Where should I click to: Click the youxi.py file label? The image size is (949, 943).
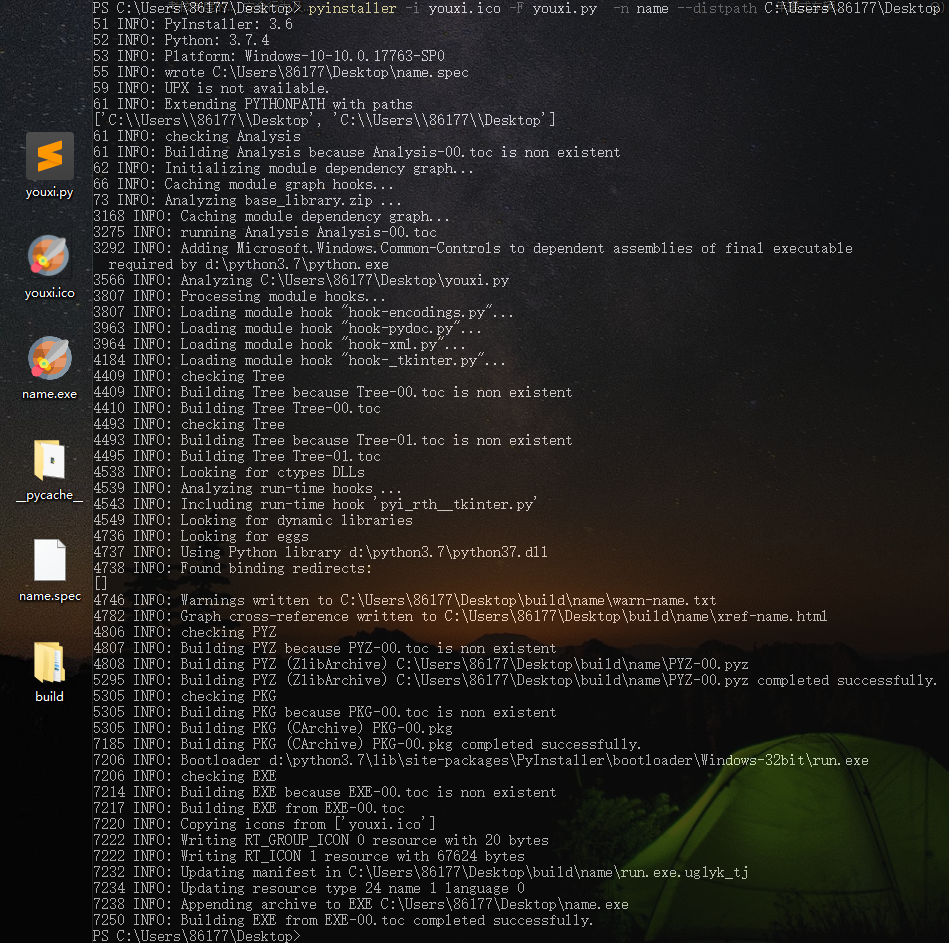(49, 192)
